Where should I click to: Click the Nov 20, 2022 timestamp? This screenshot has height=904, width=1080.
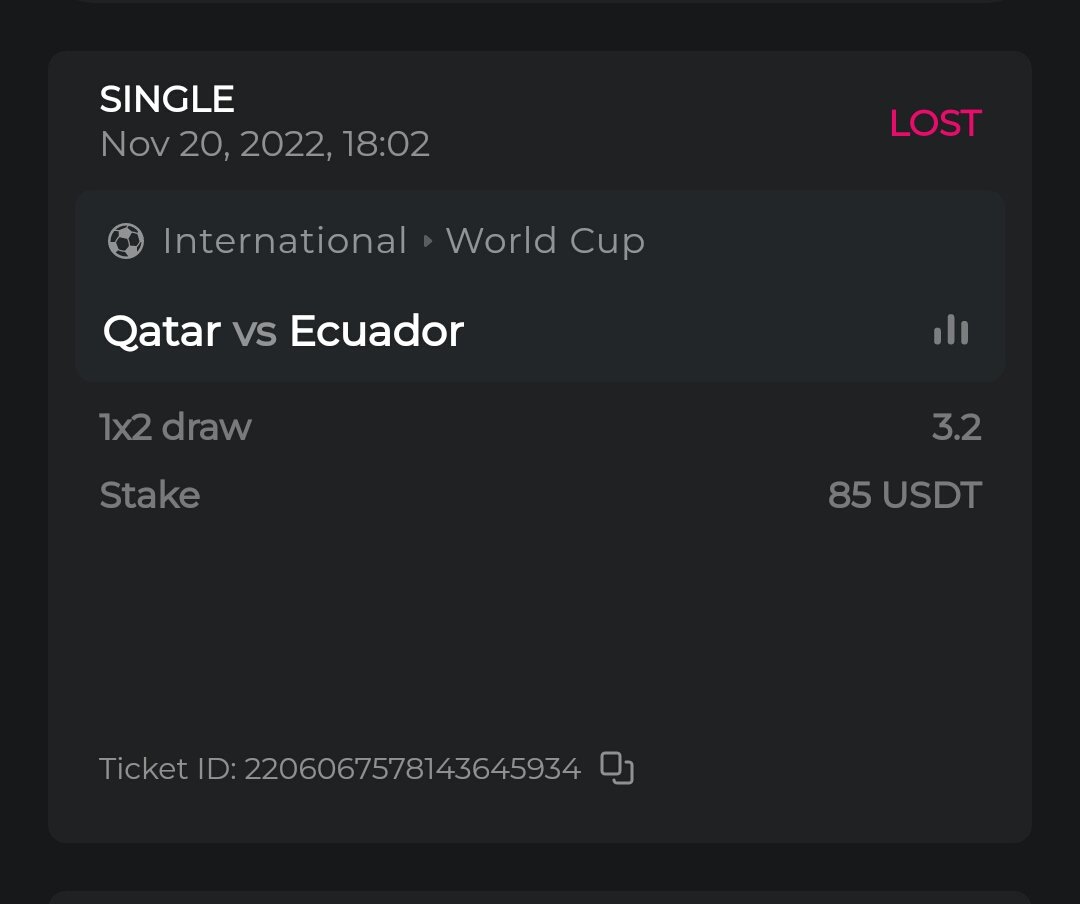coord(265,144)
